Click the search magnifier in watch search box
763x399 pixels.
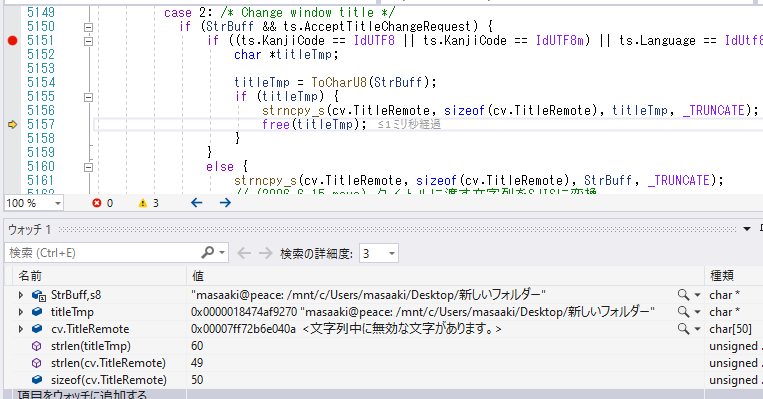(207, 253)
